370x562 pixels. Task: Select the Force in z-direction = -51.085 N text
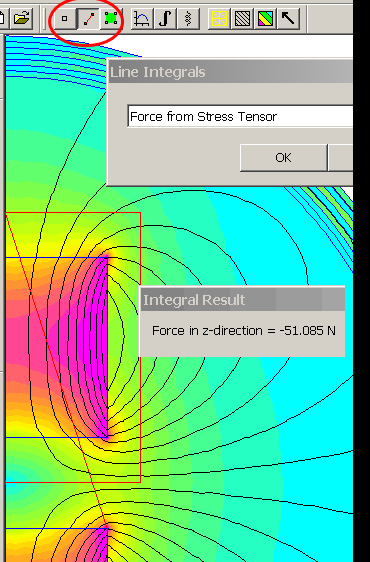point(244,330)
